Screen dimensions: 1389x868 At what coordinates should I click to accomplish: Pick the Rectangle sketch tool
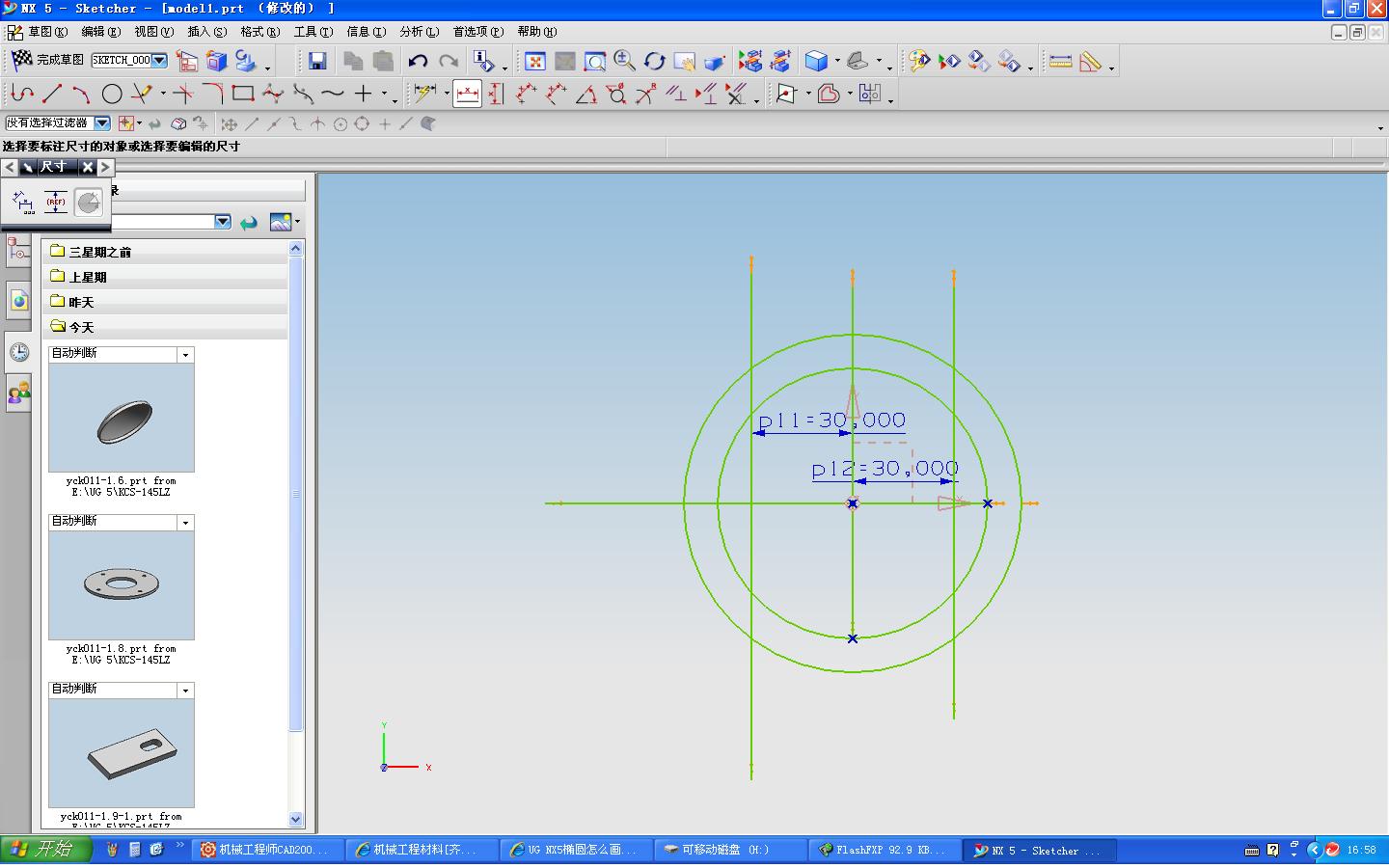[243, 94]
